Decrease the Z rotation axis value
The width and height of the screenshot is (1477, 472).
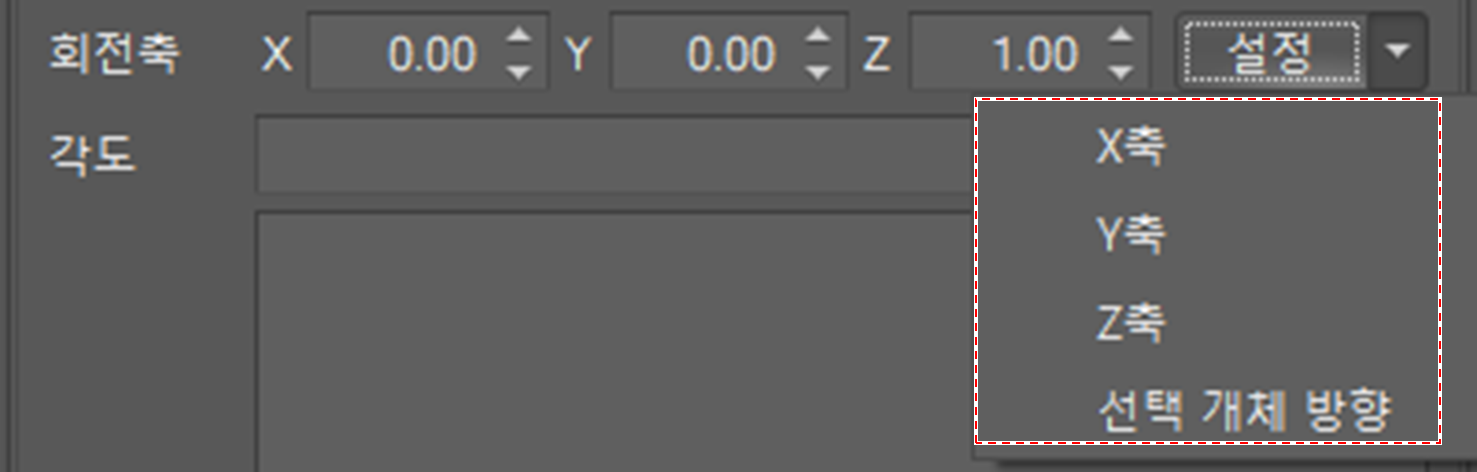(1121, 72)
